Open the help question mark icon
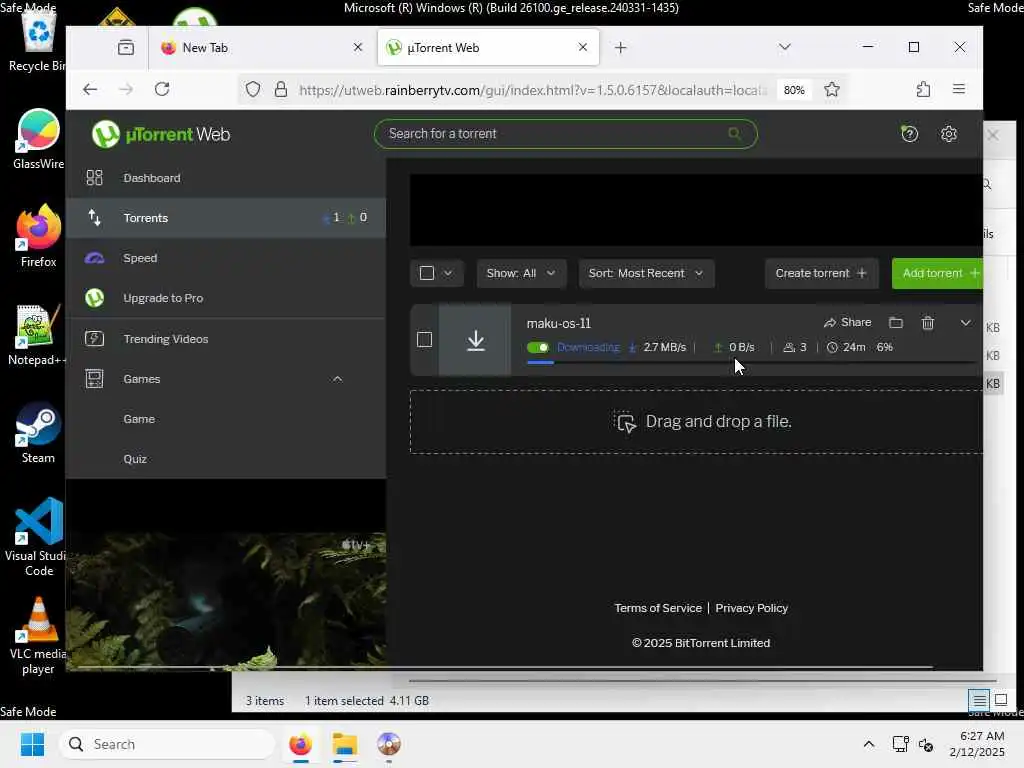 click(x=909, y=134)
